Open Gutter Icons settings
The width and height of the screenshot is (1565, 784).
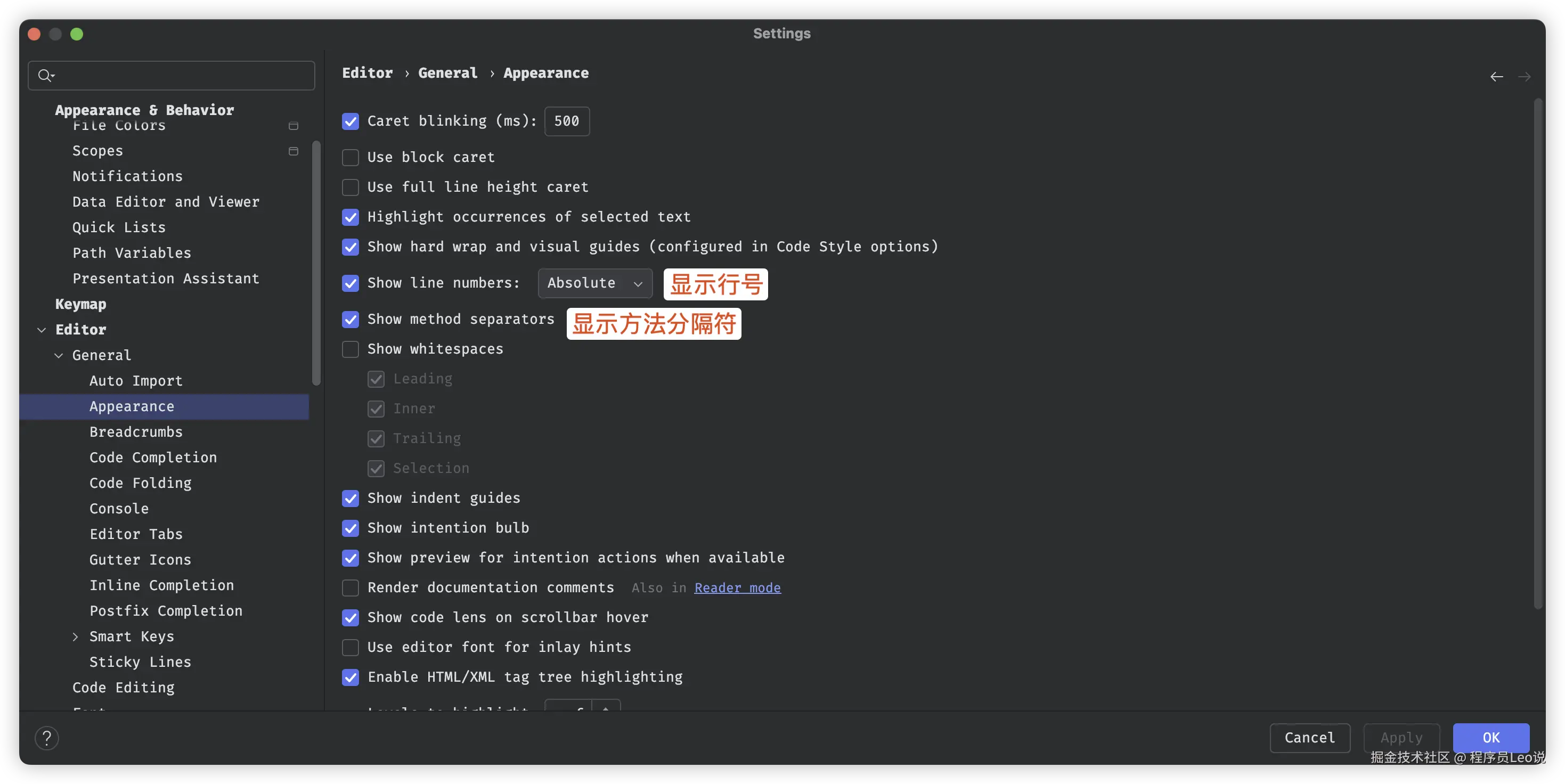pyautogui.click(x=140, y=559)
